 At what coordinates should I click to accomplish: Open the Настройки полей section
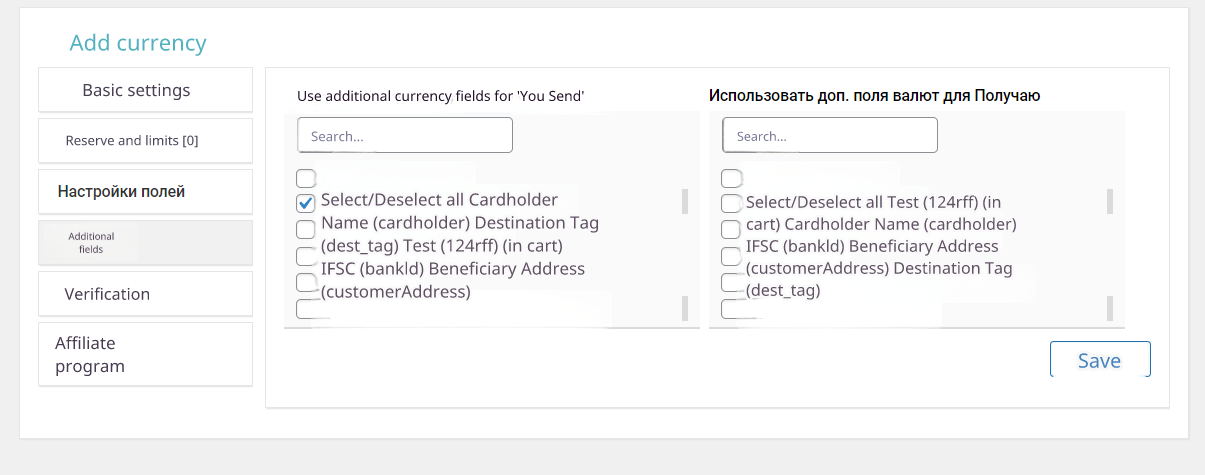click(x=145, y=192)
